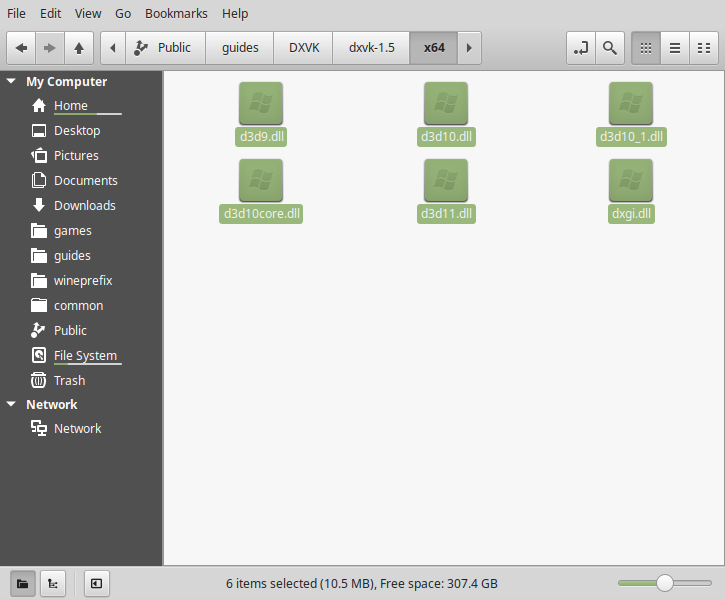The width and height of the screenshot is (725, 599).
Task: Click the dxgi.dll filename label
Action: (x=631, y=214)
